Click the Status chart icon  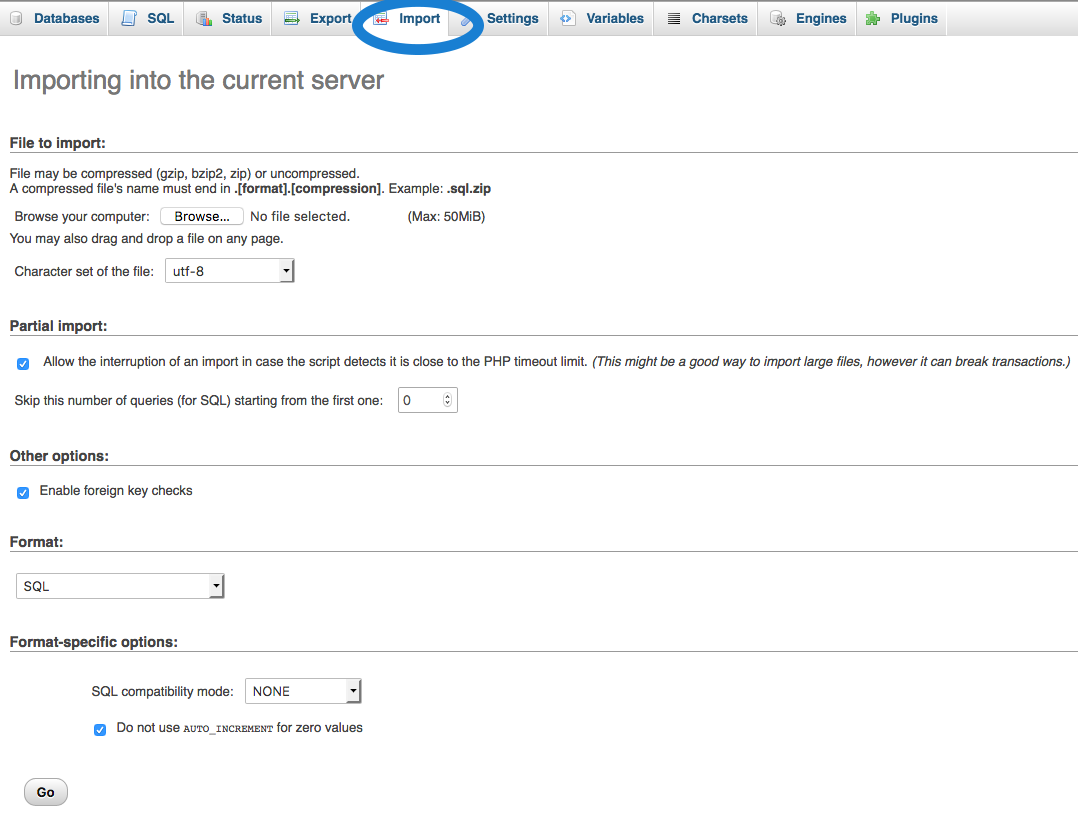pyautogui.click(x=204, y=19)
